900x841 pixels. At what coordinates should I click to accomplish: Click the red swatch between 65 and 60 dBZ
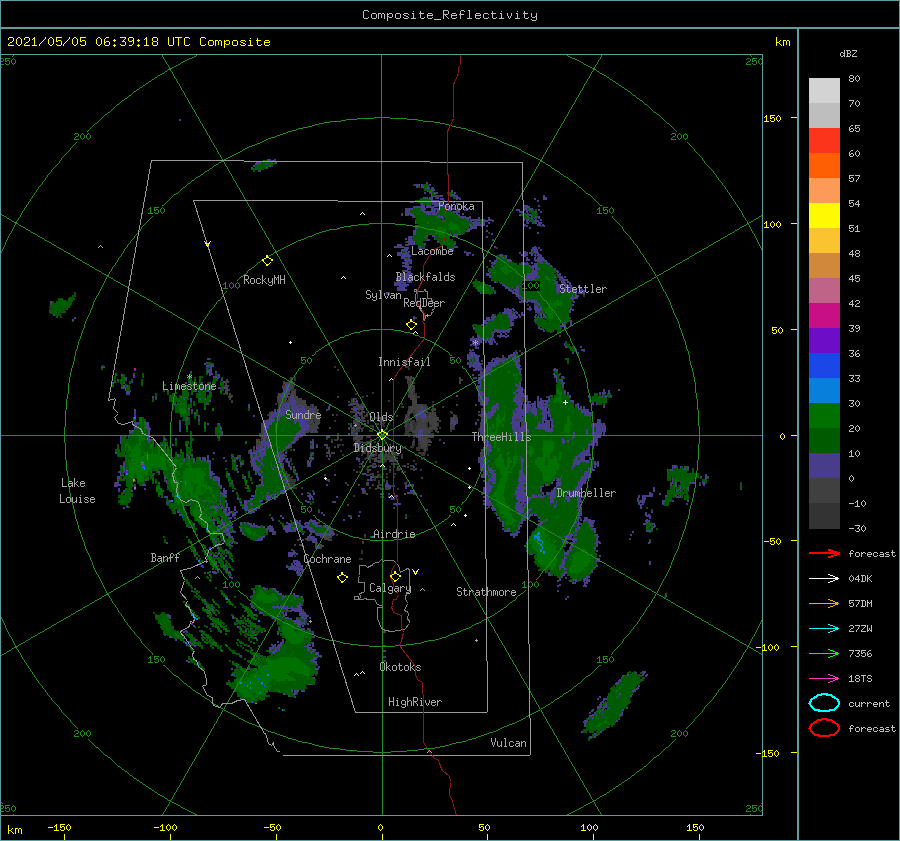(x=824, y=141)
